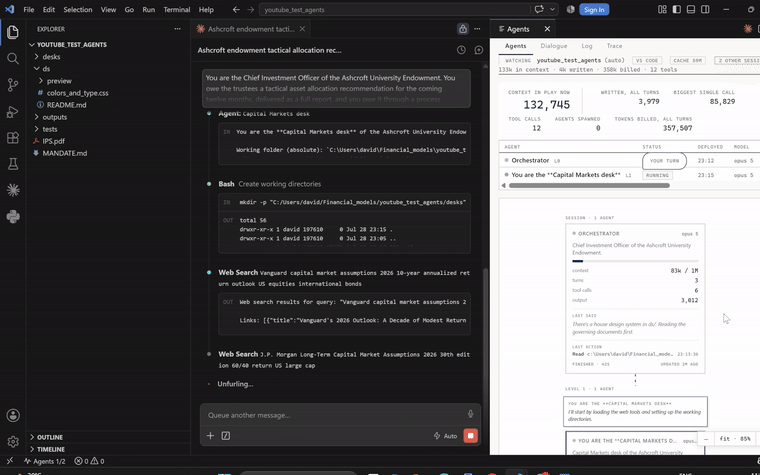Select the Orchestrator row in the agent table
Screen dimensions: 760x475
tap(629, 160)
